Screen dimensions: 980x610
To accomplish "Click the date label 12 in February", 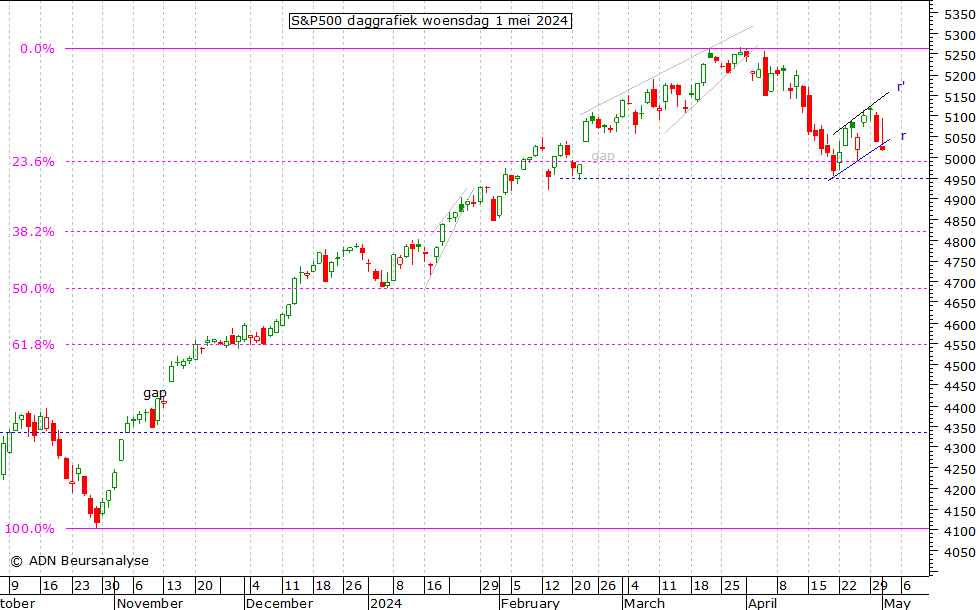I will 552,586.
